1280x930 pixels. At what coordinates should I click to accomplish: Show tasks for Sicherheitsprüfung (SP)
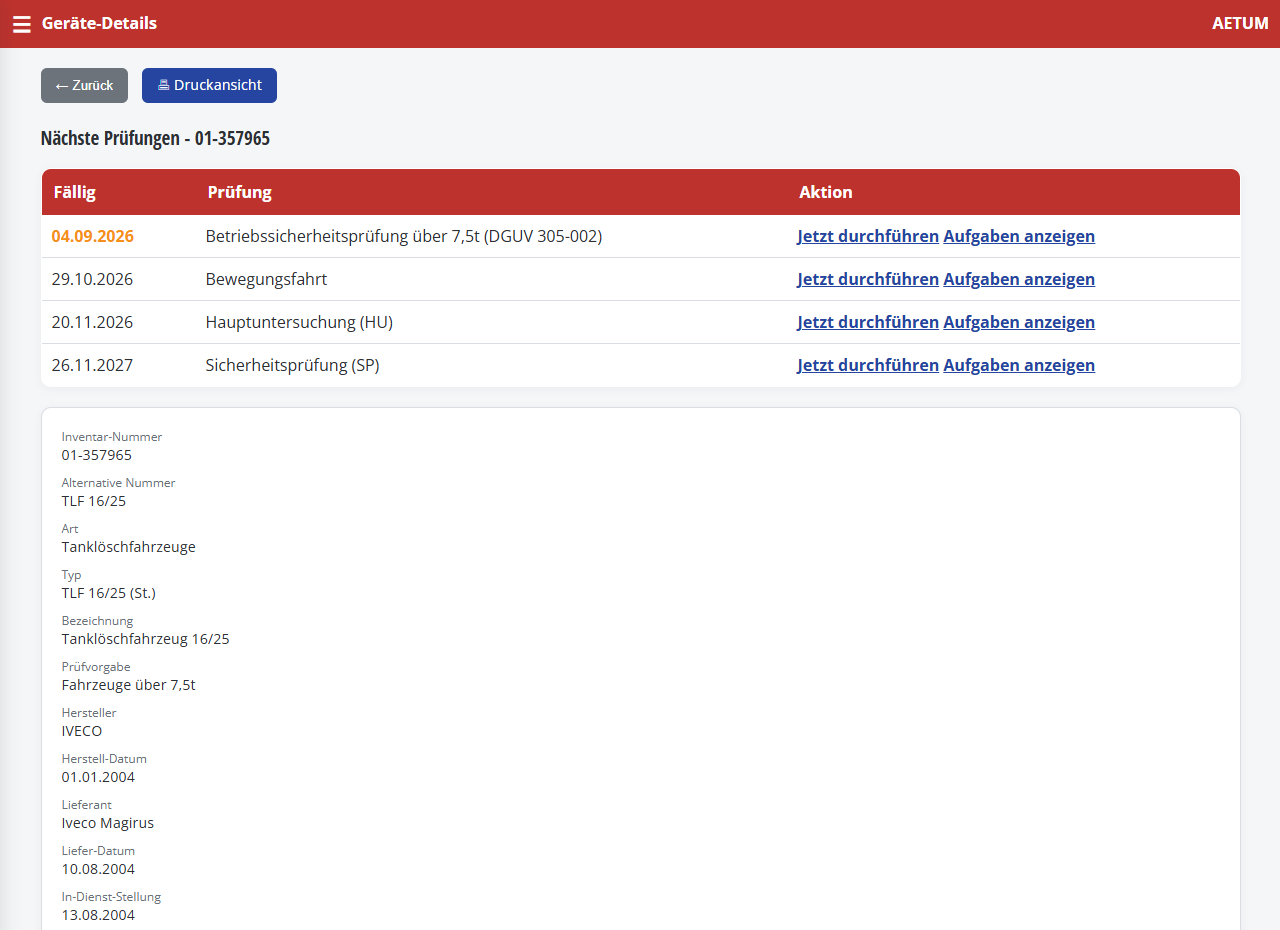(x=1019, y=365)
